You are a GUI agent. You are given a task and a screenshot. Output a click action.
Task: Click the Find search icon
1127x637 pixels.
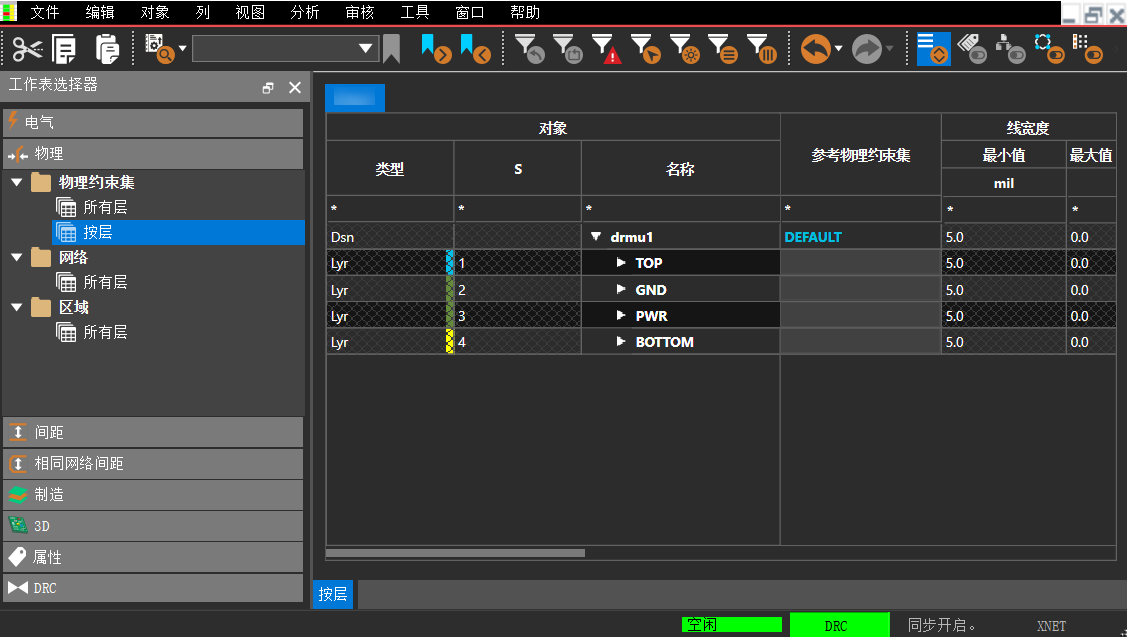(x=160, y=49)
